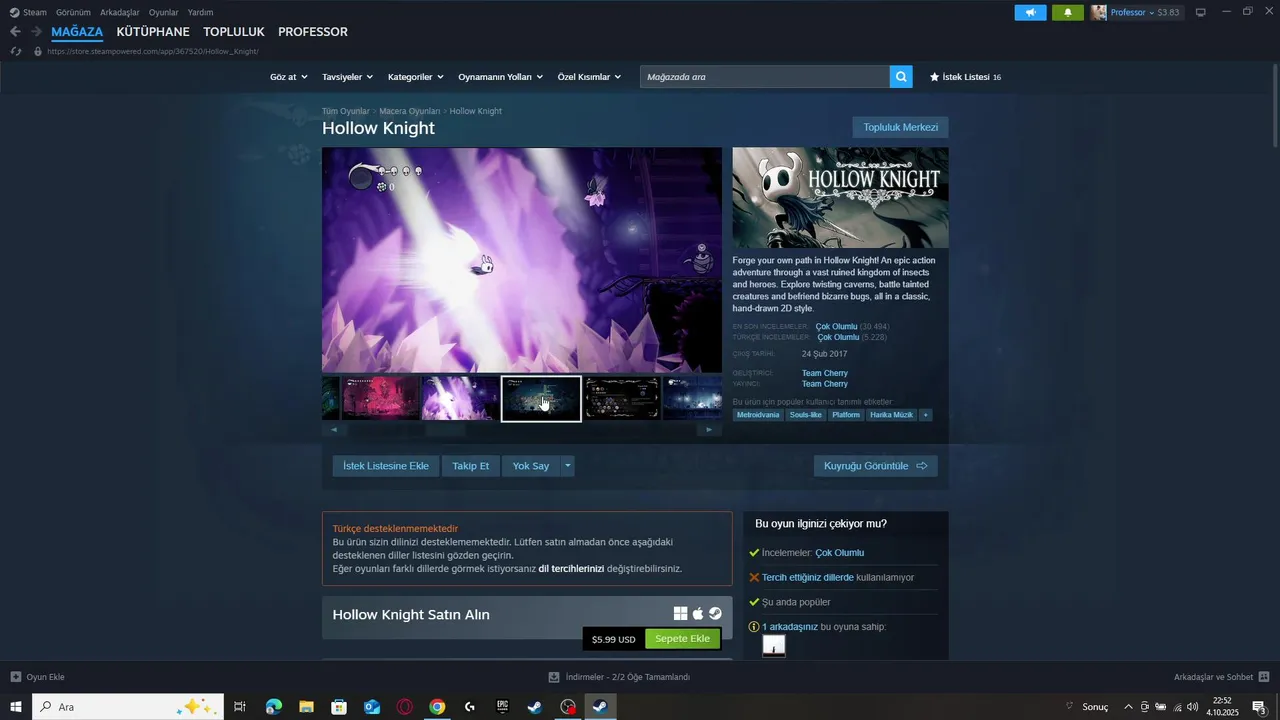Open the Arkadaşlar menu
Viewport: 1280px width, 720px height.
pos(120,12)
